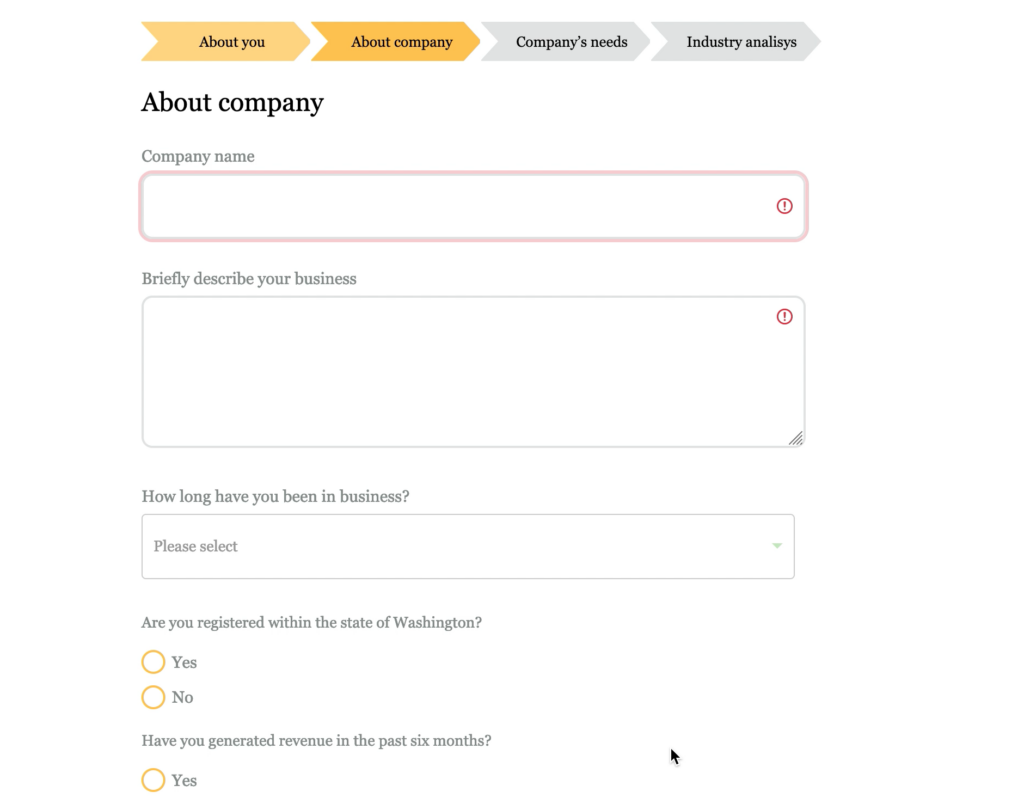Click the 'How long have you been in business?' label

click(276, 496)
